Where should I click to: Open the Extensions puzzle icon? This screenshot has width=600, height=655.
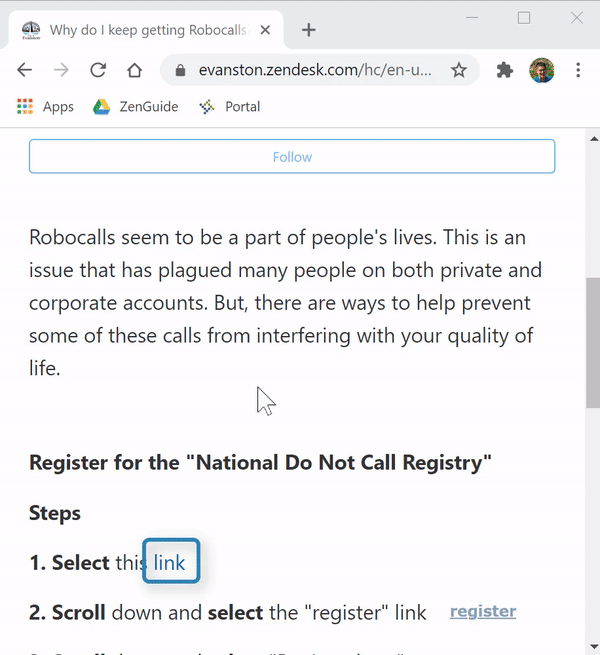[505, 70]
